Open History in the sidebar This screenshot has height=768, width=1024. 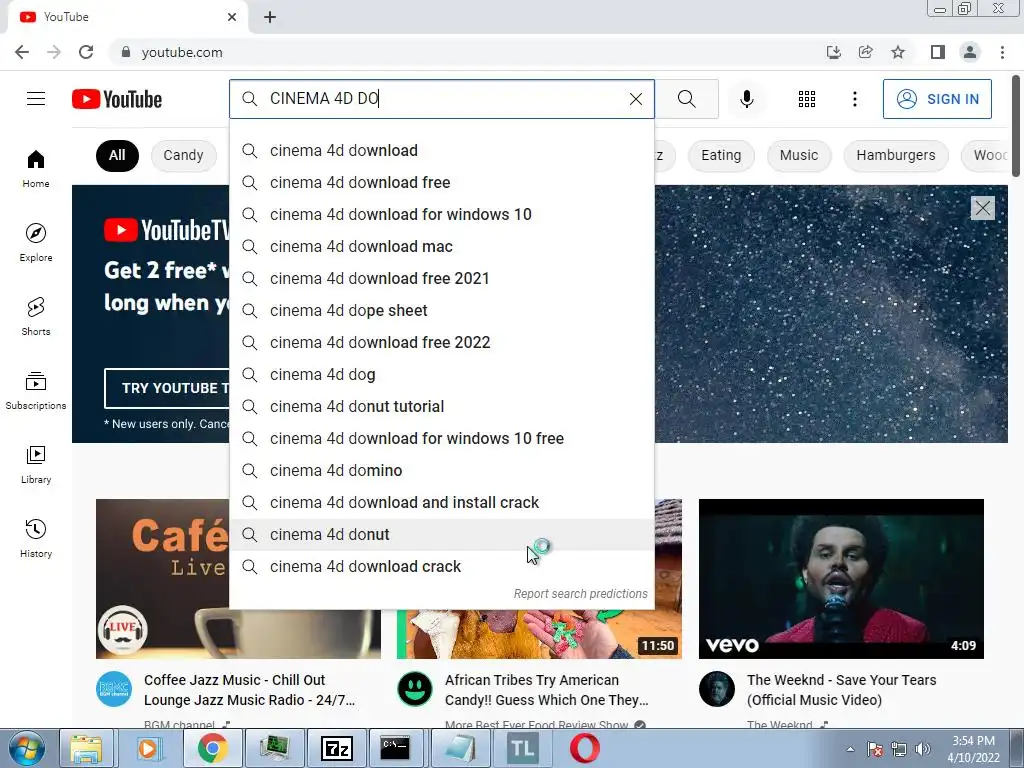point(36,538)
